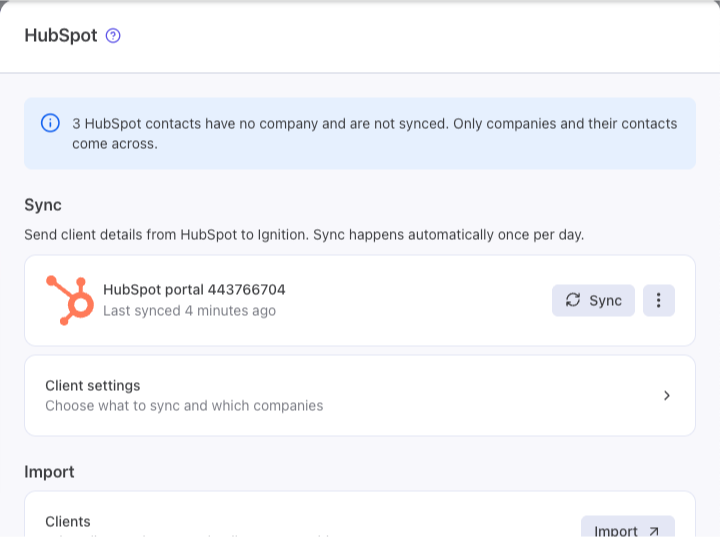Click 'Choose what to sync and which companies'
This screenshot has width=720, height=537.
coord(184,406)
